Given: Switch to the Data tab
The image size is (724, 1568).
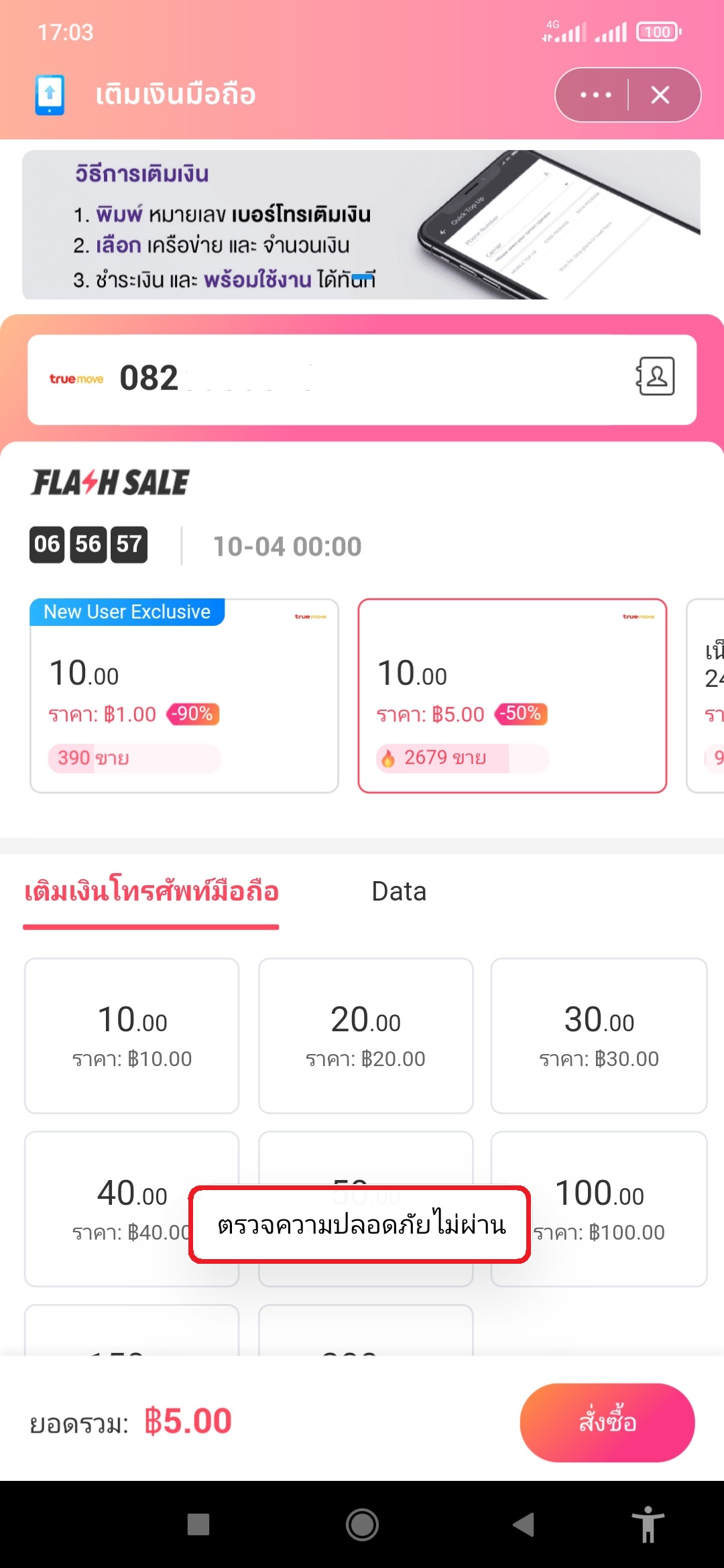Looking at the screenshot, I should coord(399,892).
